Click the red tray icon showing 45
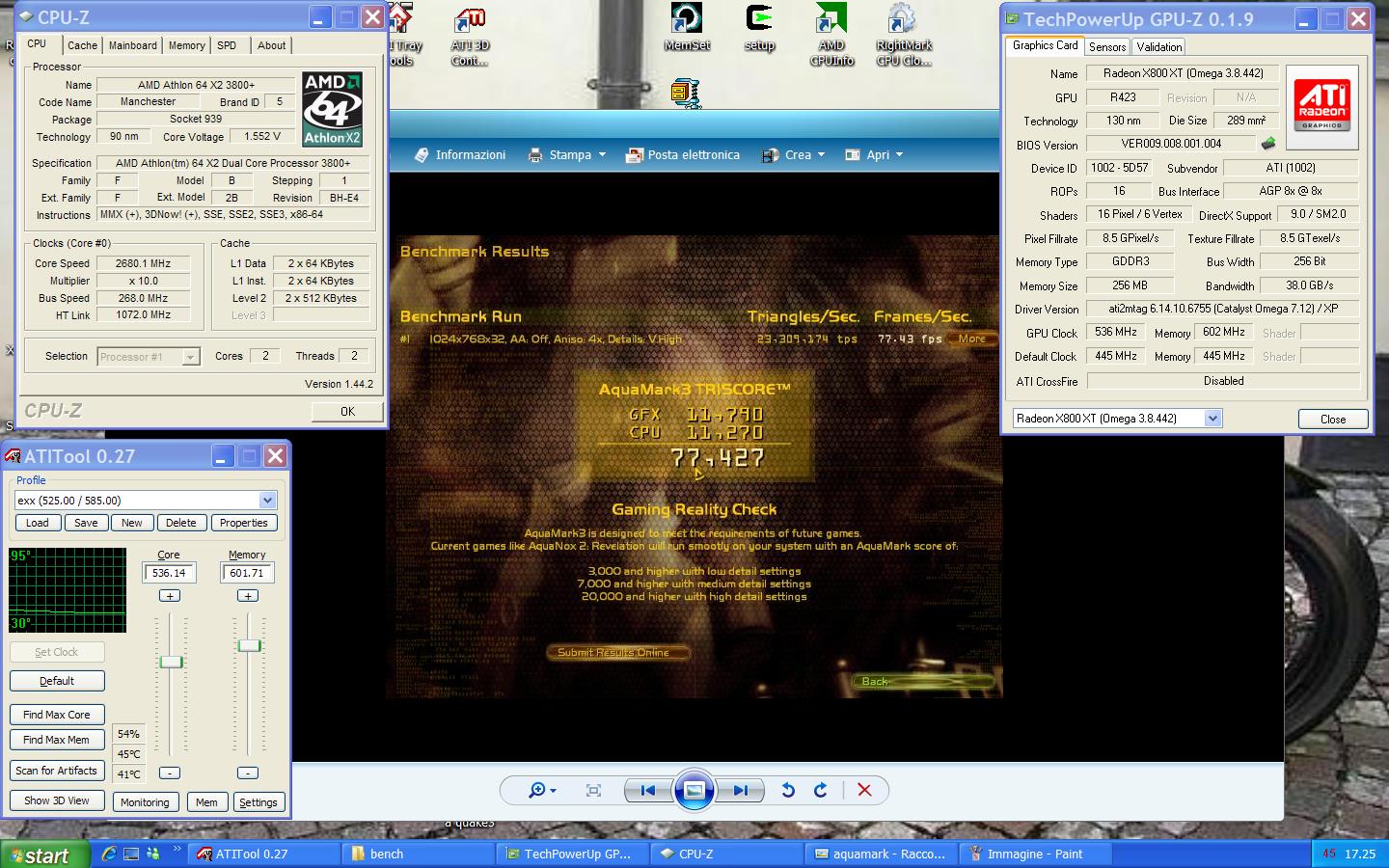Viewport: 1389px width, 868px height. tap(1329, 854)
